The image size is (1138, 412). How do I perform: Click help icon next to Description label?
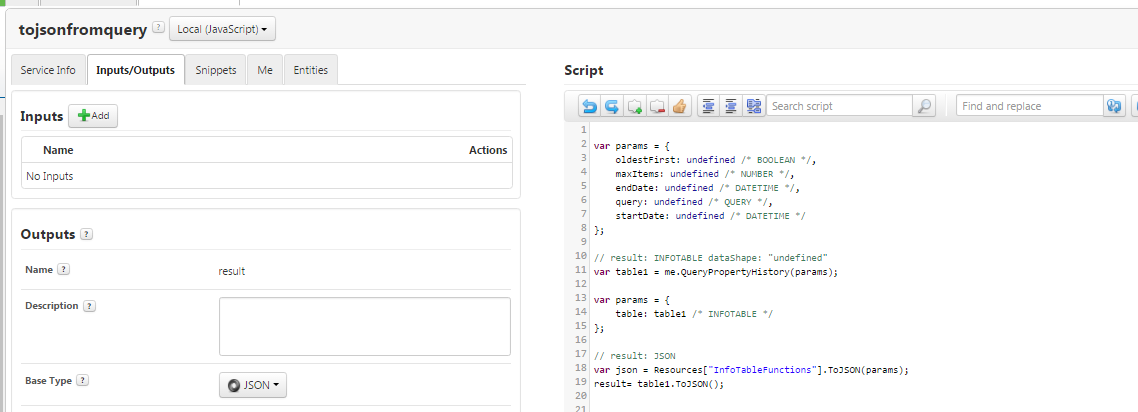[x=89, y=306]
